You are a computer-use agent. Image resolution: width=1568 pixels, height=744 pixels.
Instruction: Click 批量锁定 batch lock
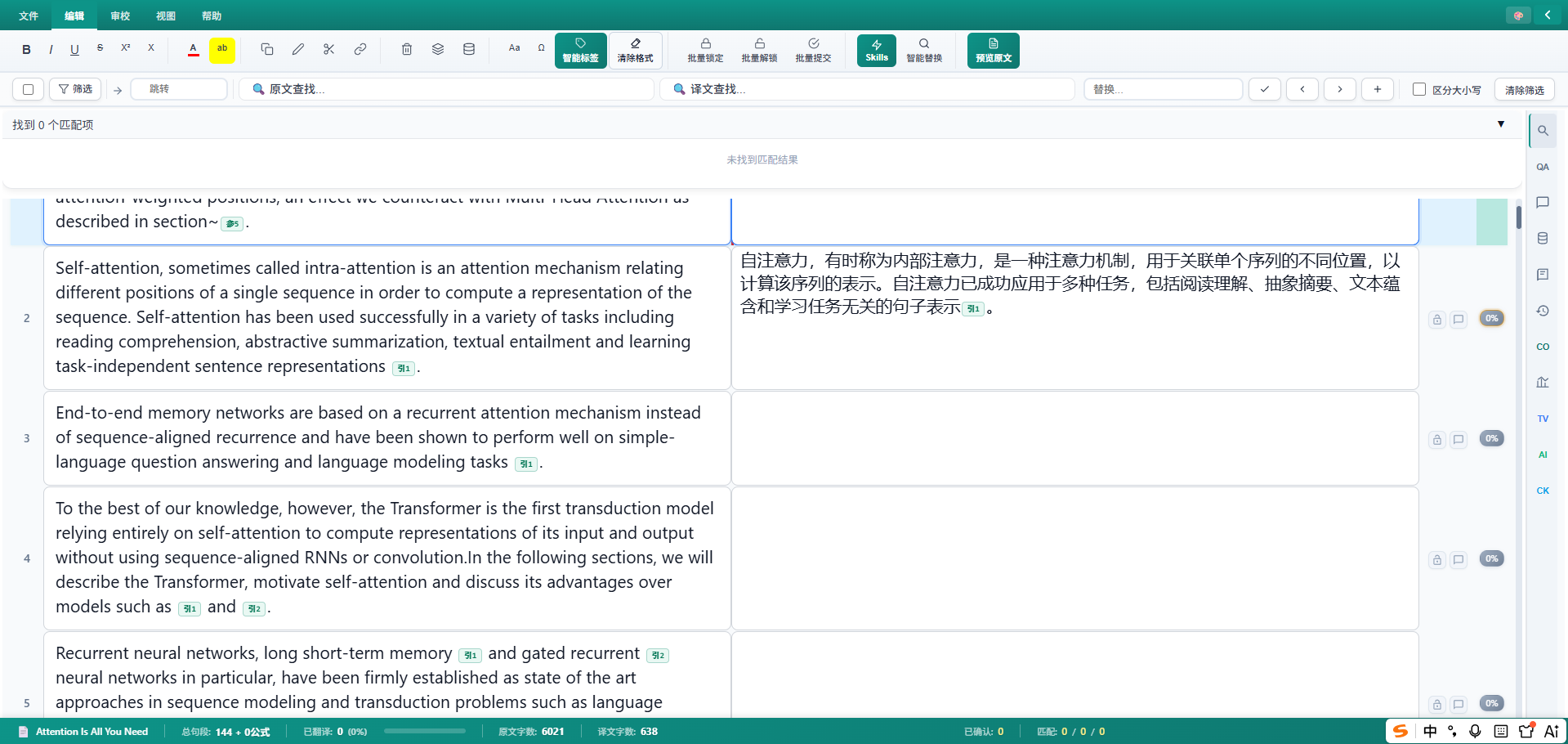click(x=705, y=50)
